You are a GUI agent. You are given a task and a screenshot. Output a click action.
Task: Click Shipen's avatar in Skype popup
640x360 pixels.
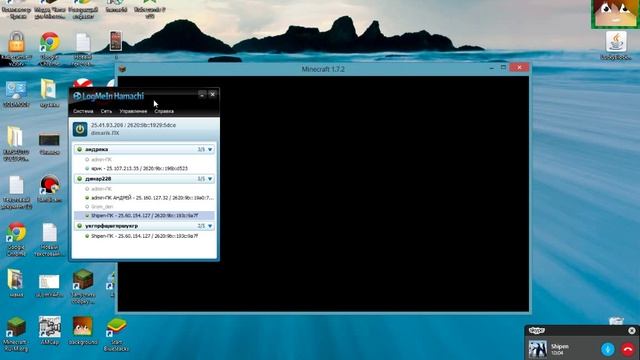coord(538,350)
